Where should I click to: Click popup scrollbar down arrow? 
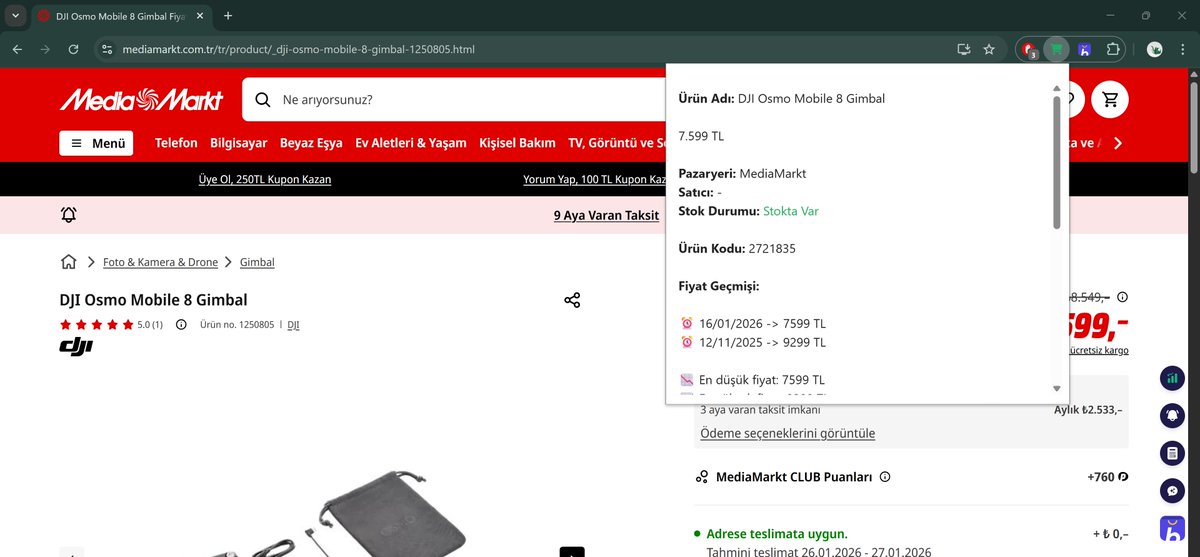(1057, 388)
